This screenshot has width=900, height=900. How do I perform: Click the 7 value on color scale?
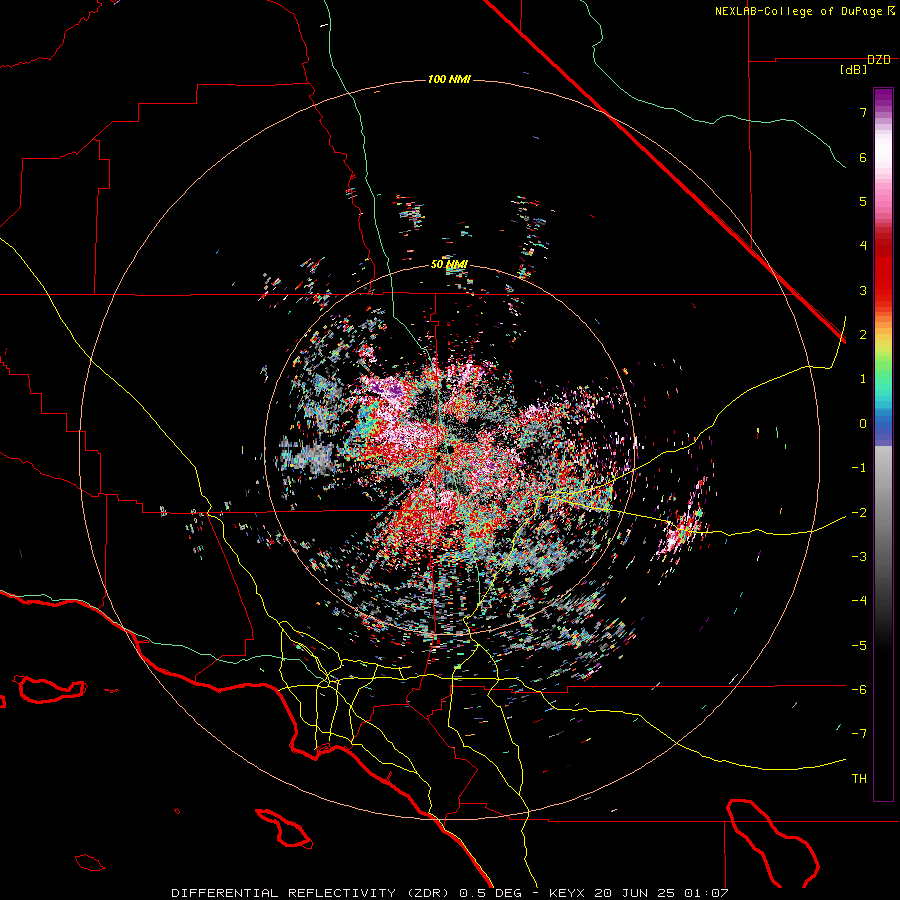863,112
